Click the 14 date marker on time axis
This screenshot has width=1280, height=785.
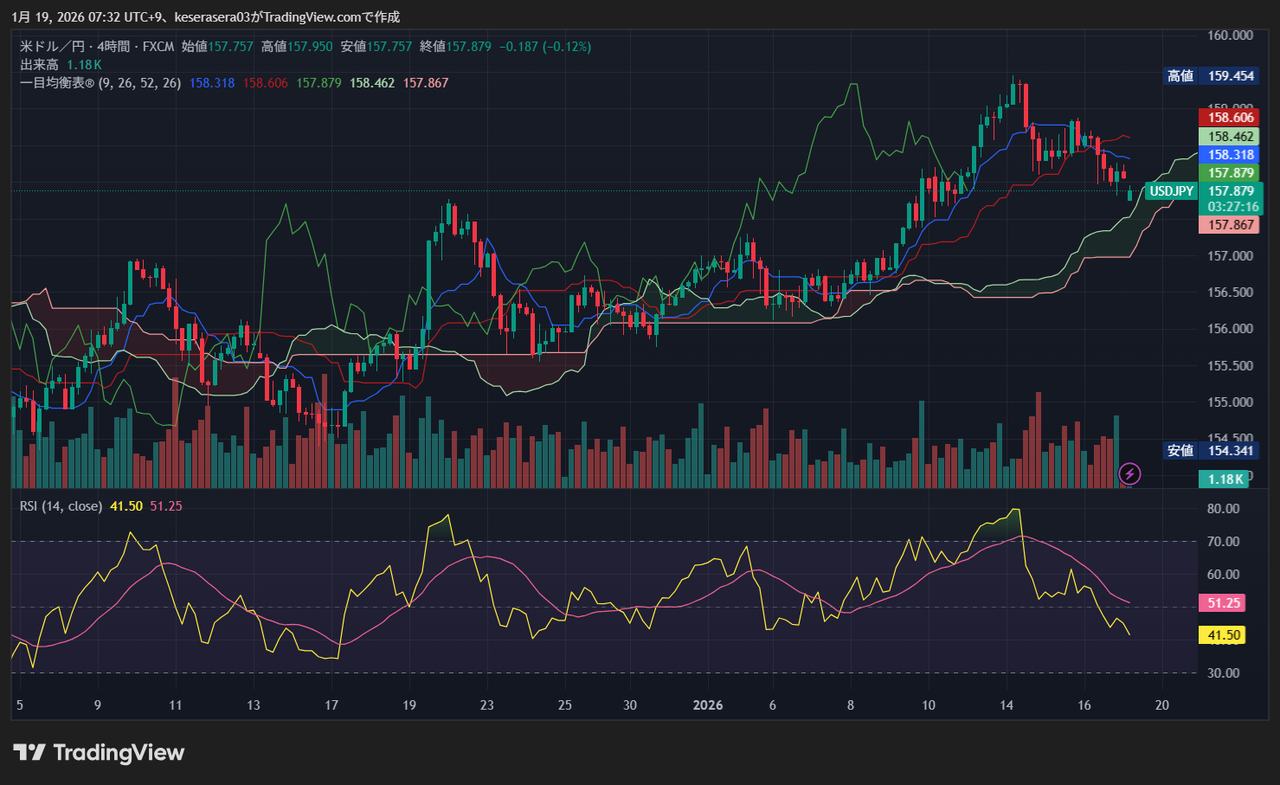[1007, 705]
